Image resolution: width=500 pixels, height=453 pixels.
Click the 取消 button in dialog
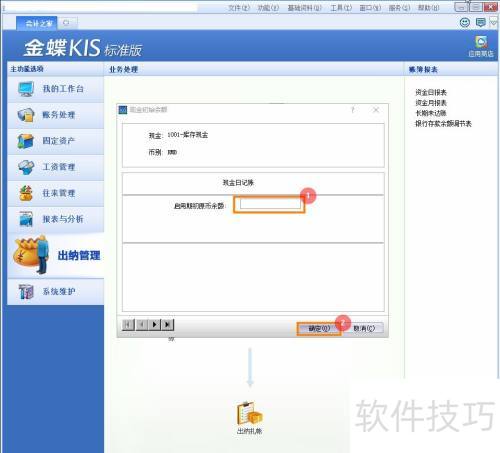364,328
